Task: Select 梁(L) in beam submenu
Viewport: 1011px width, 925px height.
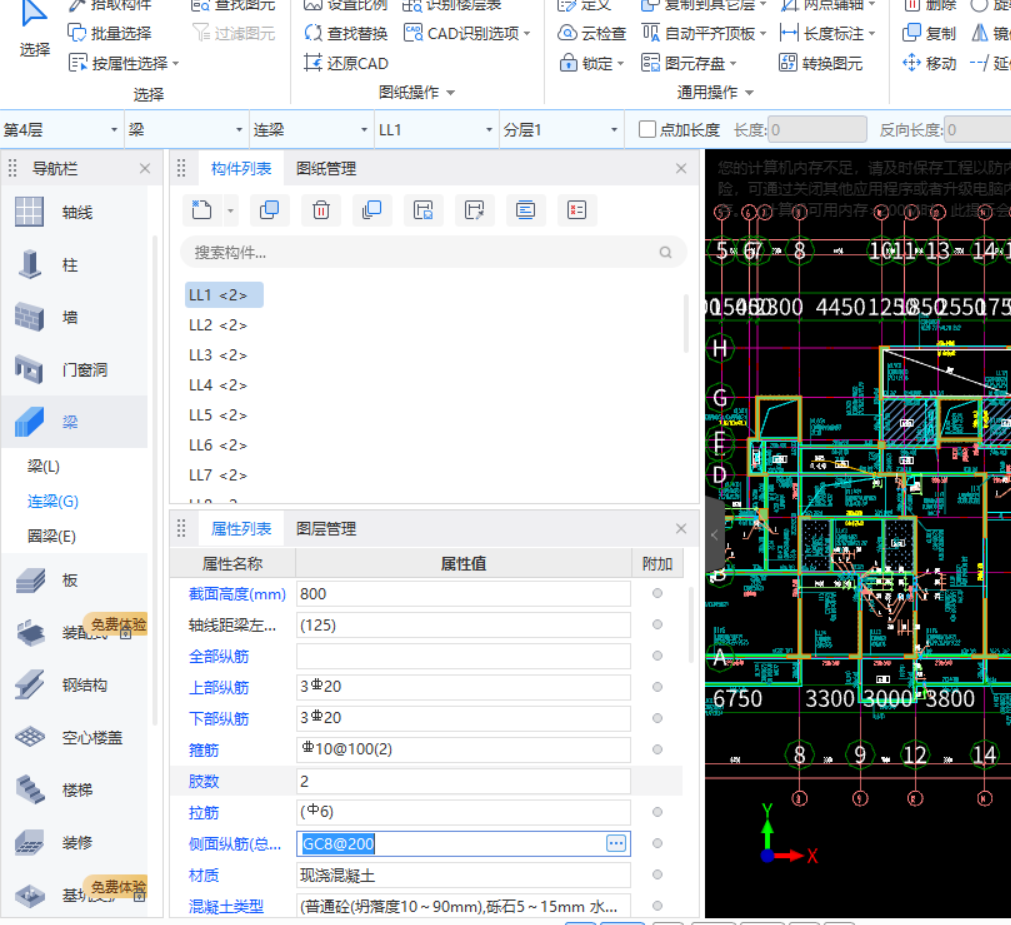Action: (44, 466)
